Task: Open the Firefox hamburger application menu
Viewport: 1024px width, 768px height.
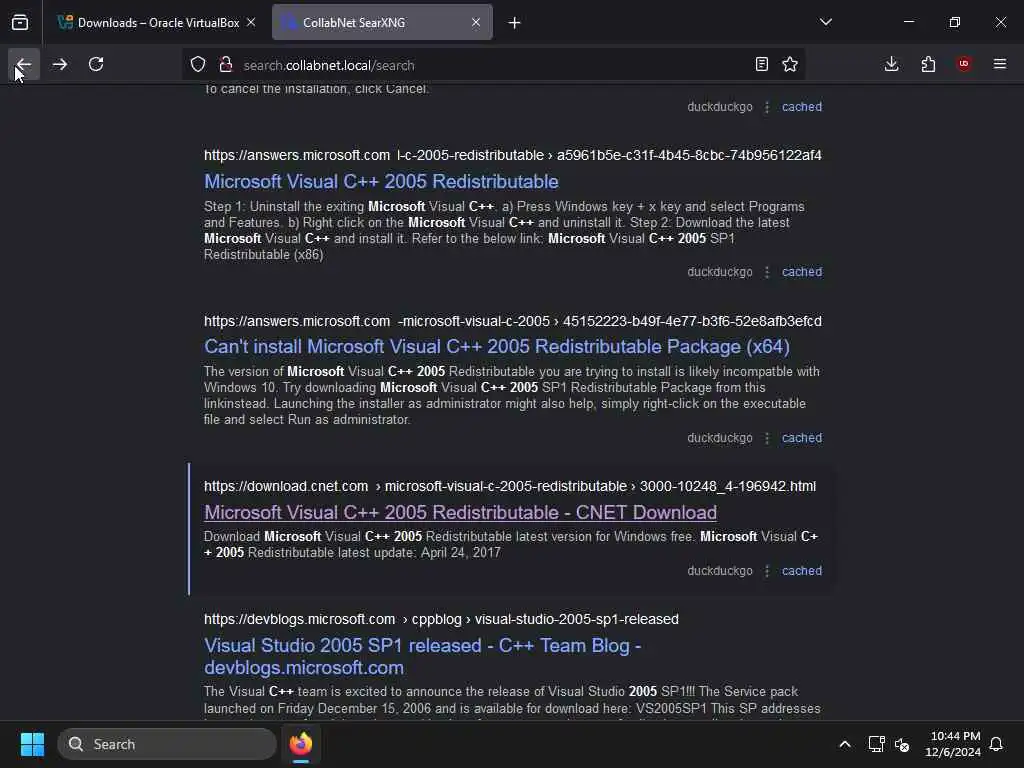Action: point(1000,64)
